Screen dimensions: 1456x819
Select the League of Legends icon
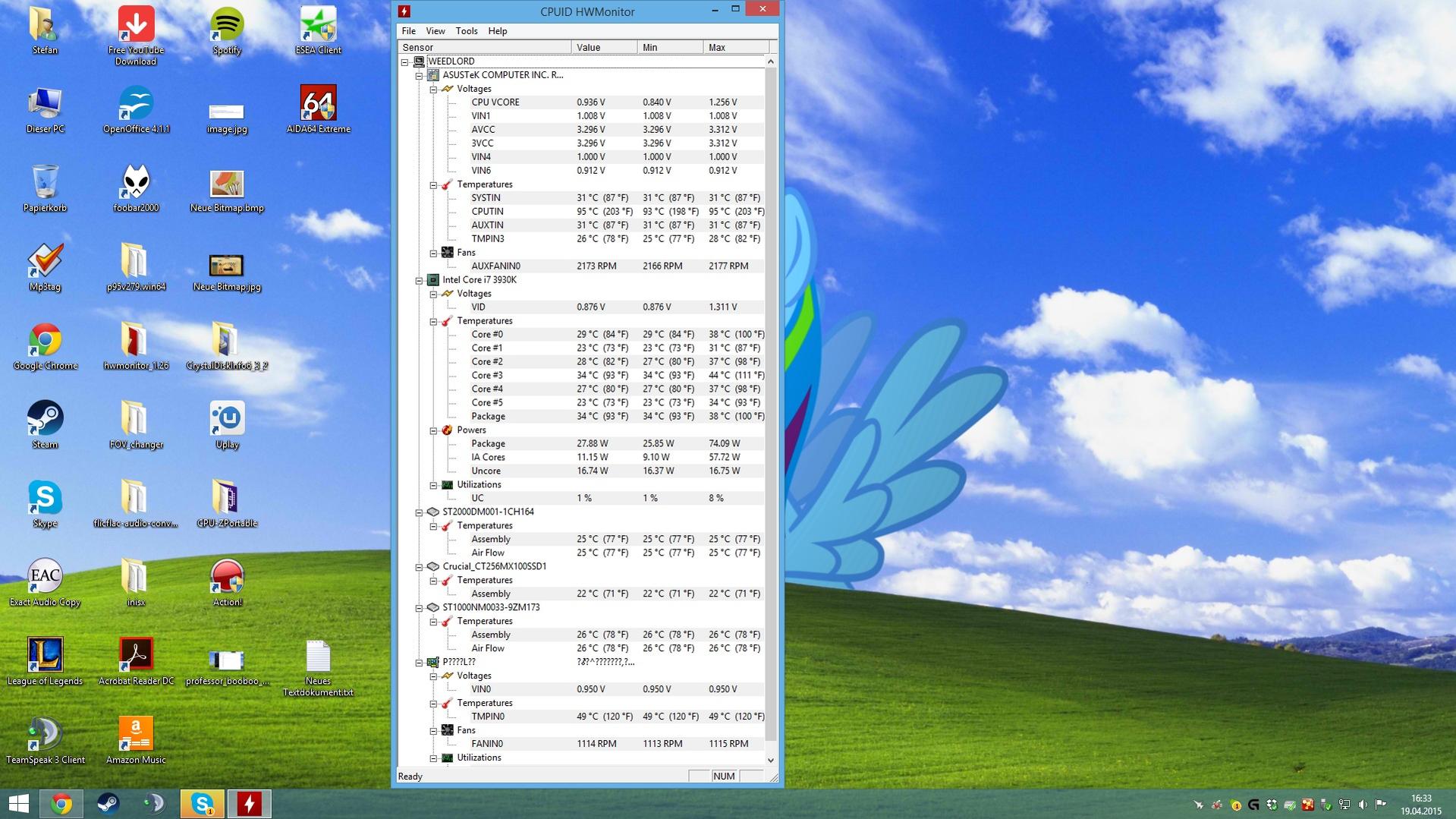(45, 663)
